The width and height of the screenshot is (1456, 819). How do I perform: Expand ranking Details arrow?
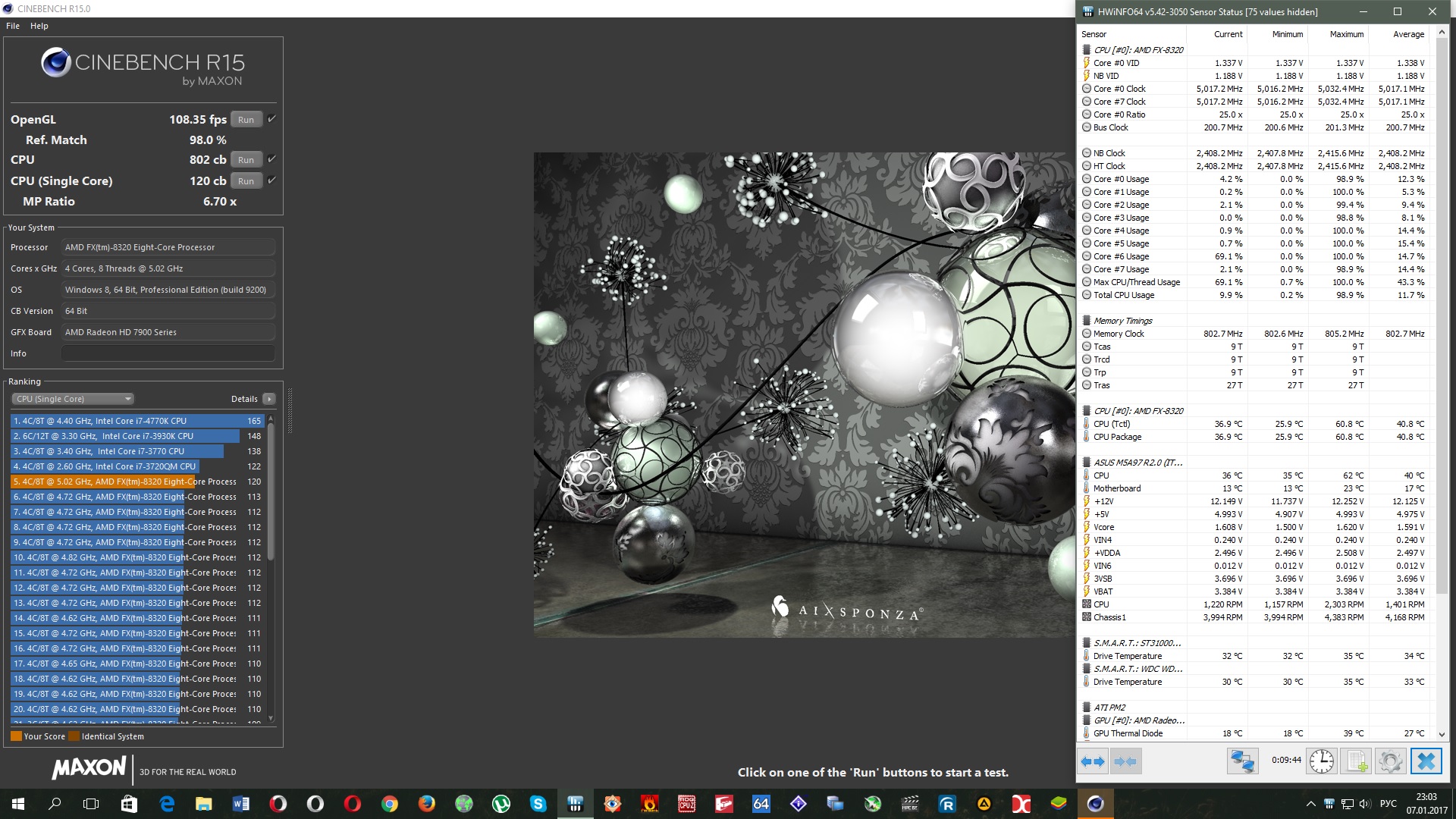tap(268, 399)
